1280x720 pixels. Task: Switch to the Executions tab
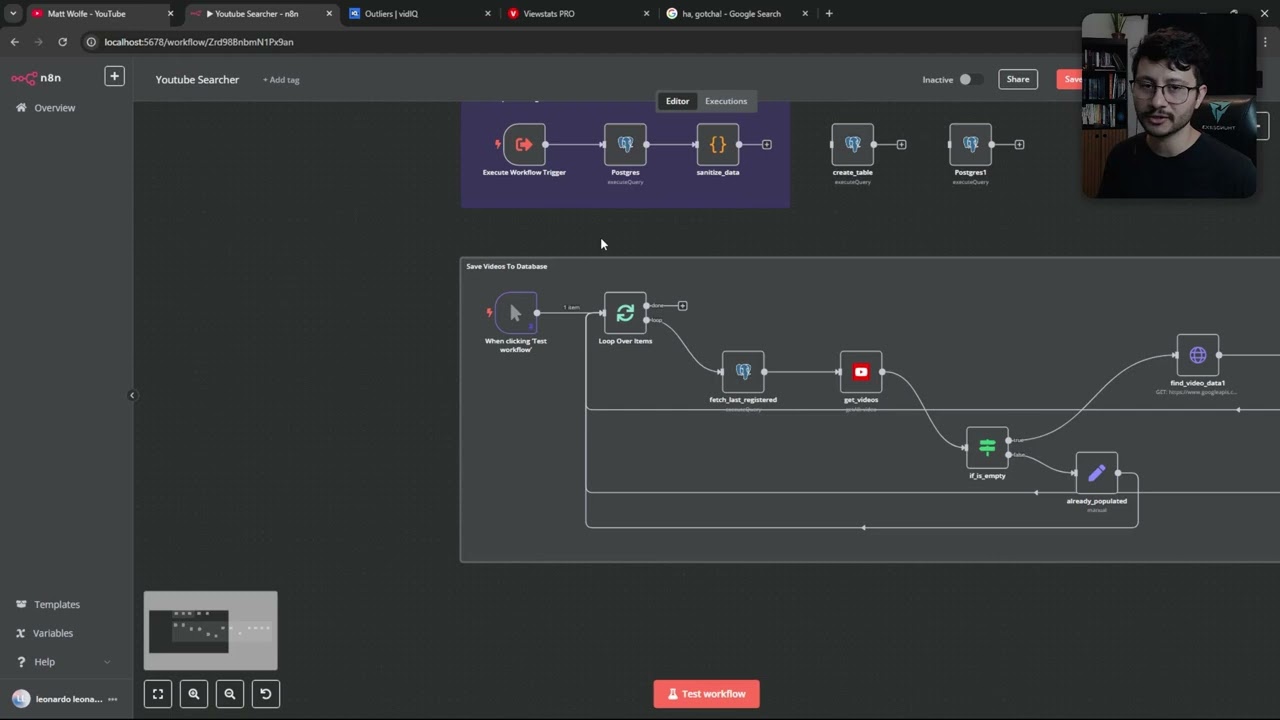pos(726,101)
